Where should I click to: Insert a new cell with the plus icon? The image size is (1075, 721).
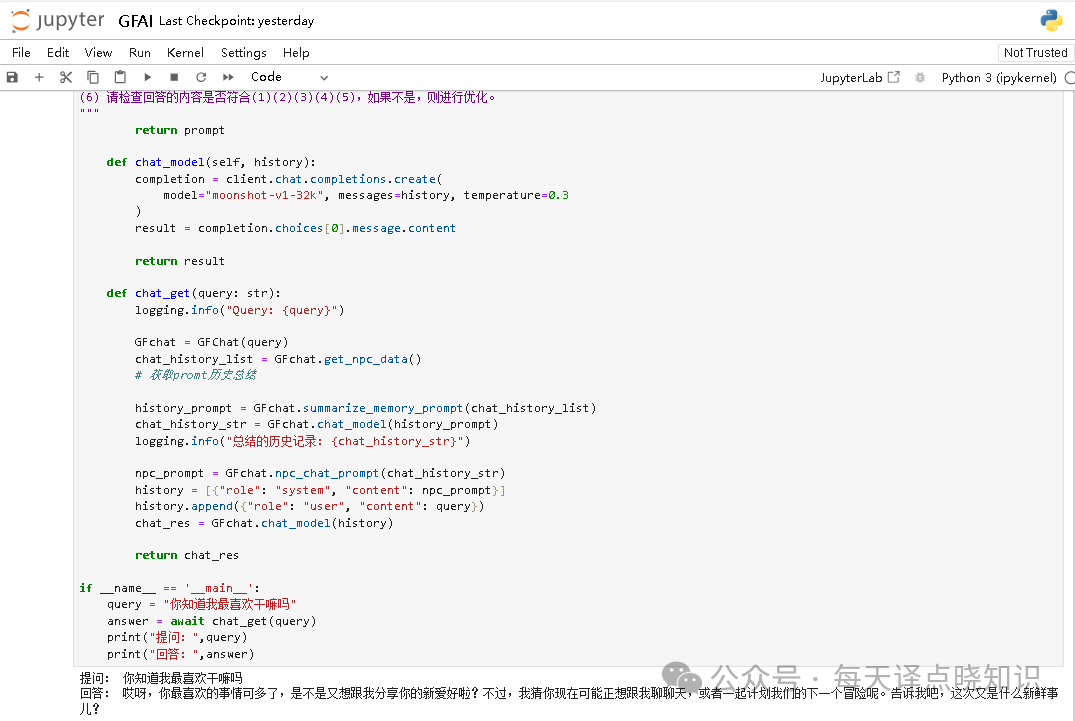[39, 77]
